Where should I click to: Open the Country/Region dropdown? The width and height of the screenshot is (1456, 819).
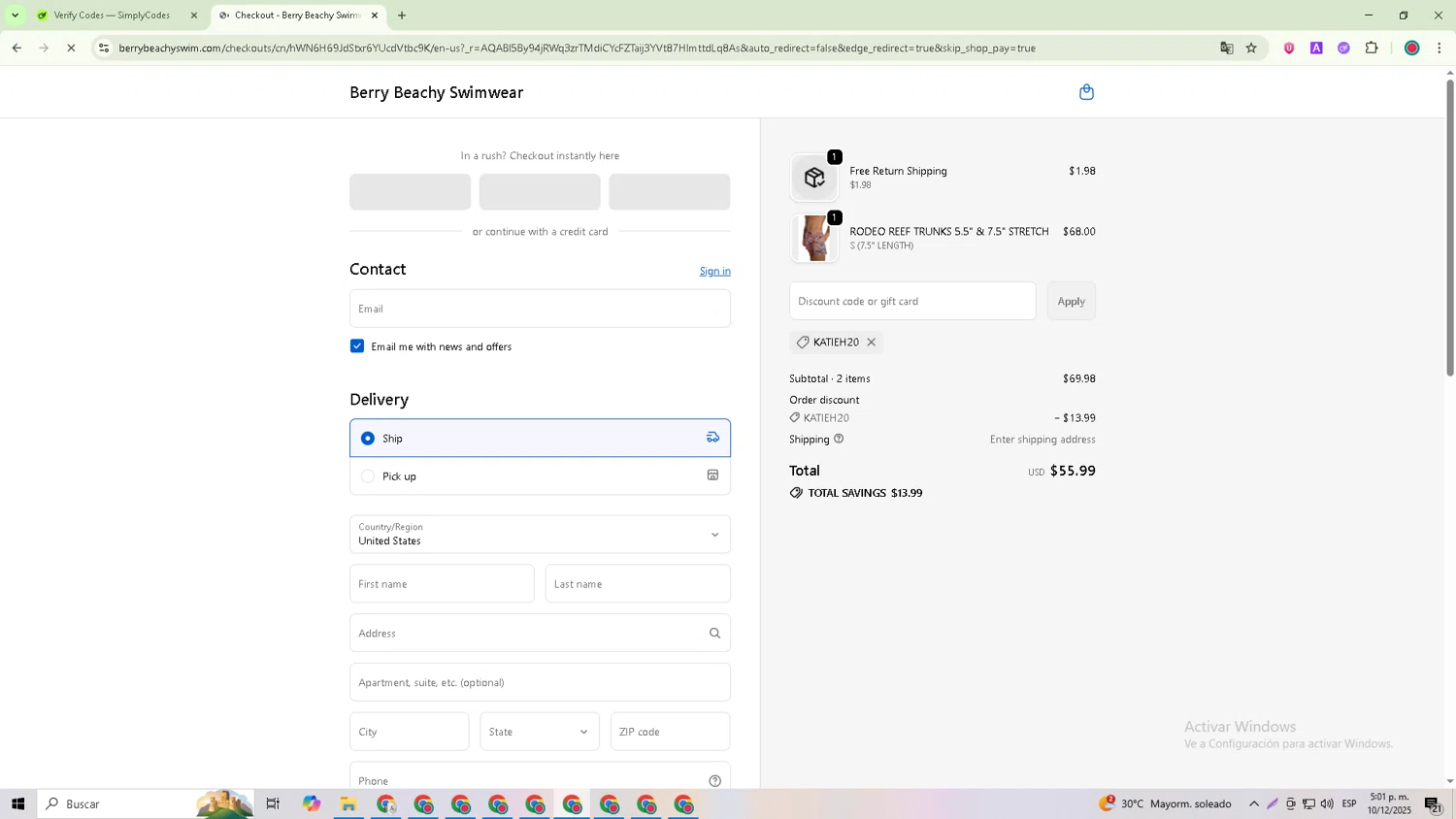(540, 535)
